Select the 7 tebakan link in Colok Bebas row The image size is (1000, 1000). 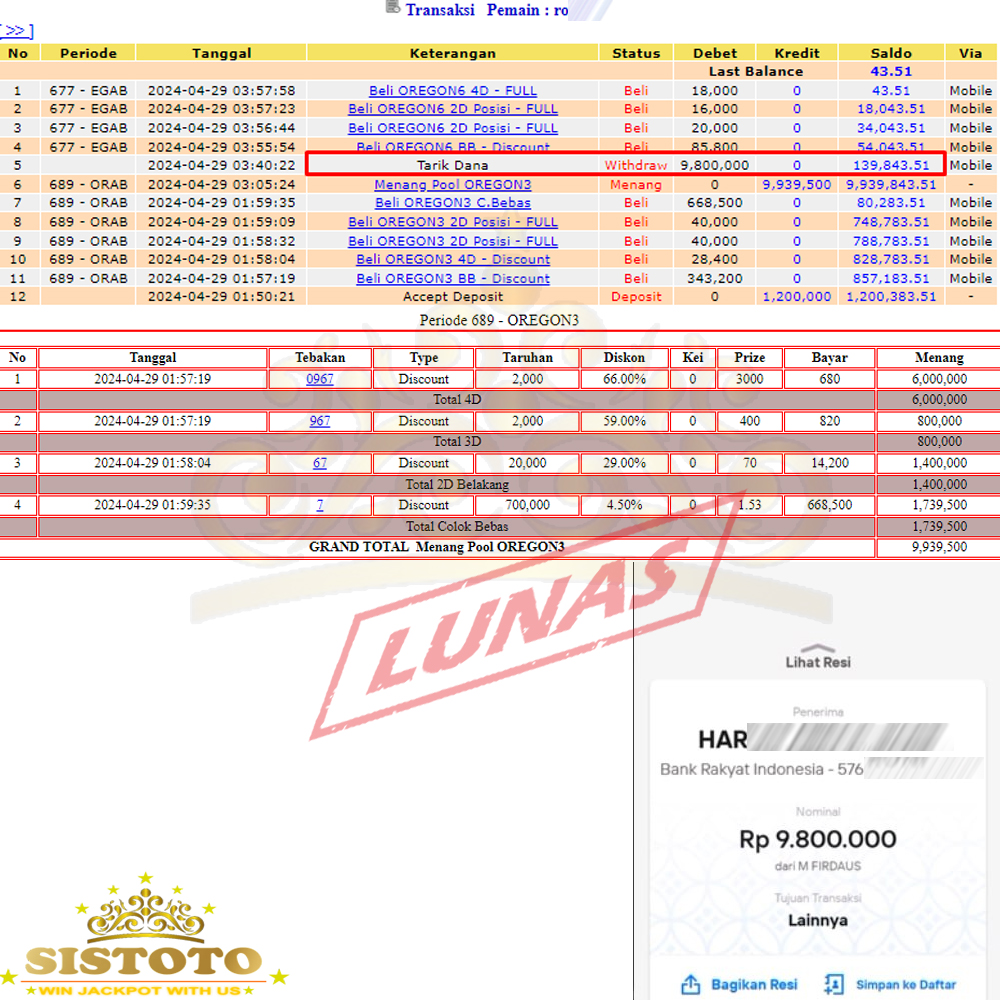[x=319, y=505]
